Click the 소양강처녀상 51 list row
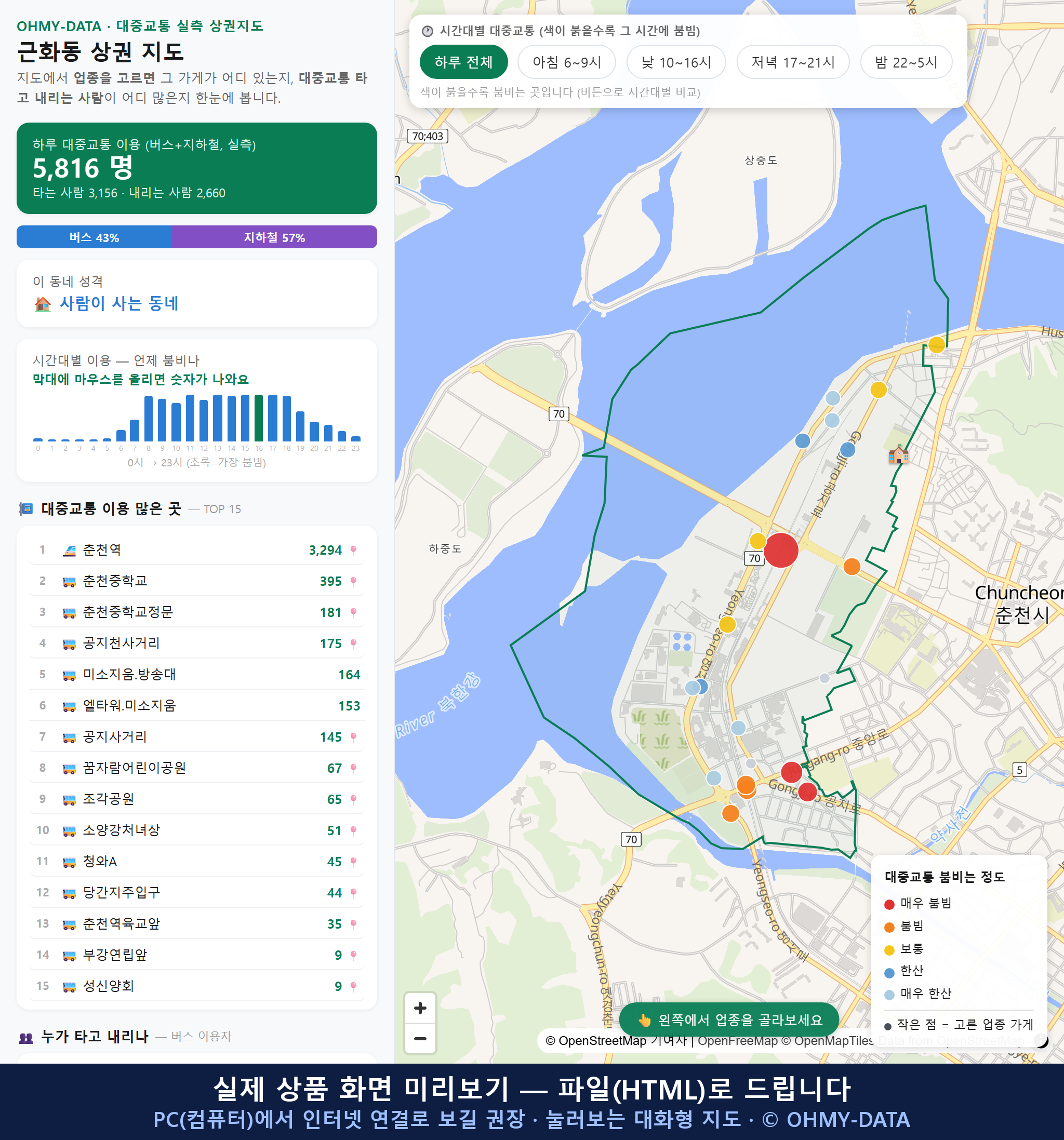Viewport: 1064px width, 1140px height. click(197, 830)
